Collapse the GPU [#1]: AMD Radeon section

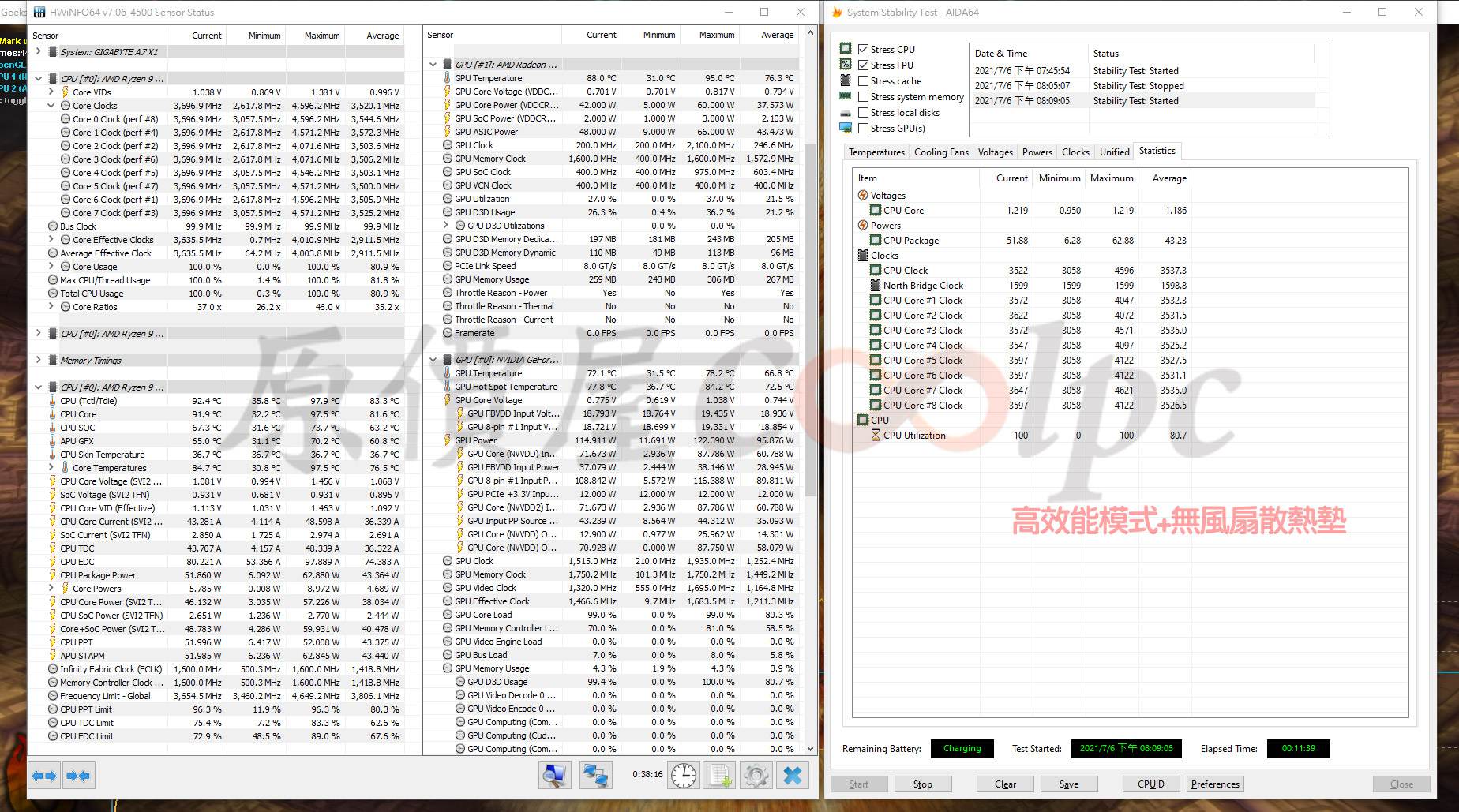[433, 65]
